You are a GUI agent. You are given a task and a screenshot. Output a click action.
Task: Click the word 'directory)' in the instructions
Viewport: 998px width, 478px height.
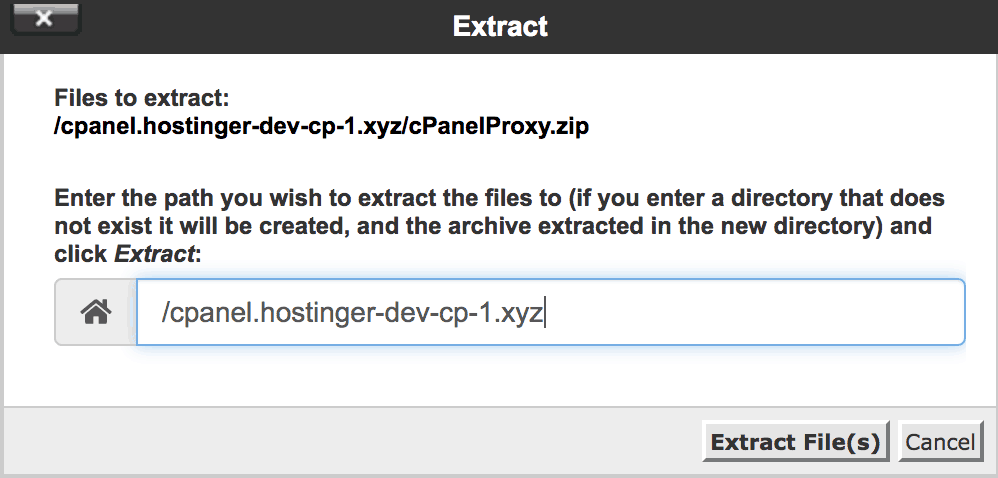[822, 226]
